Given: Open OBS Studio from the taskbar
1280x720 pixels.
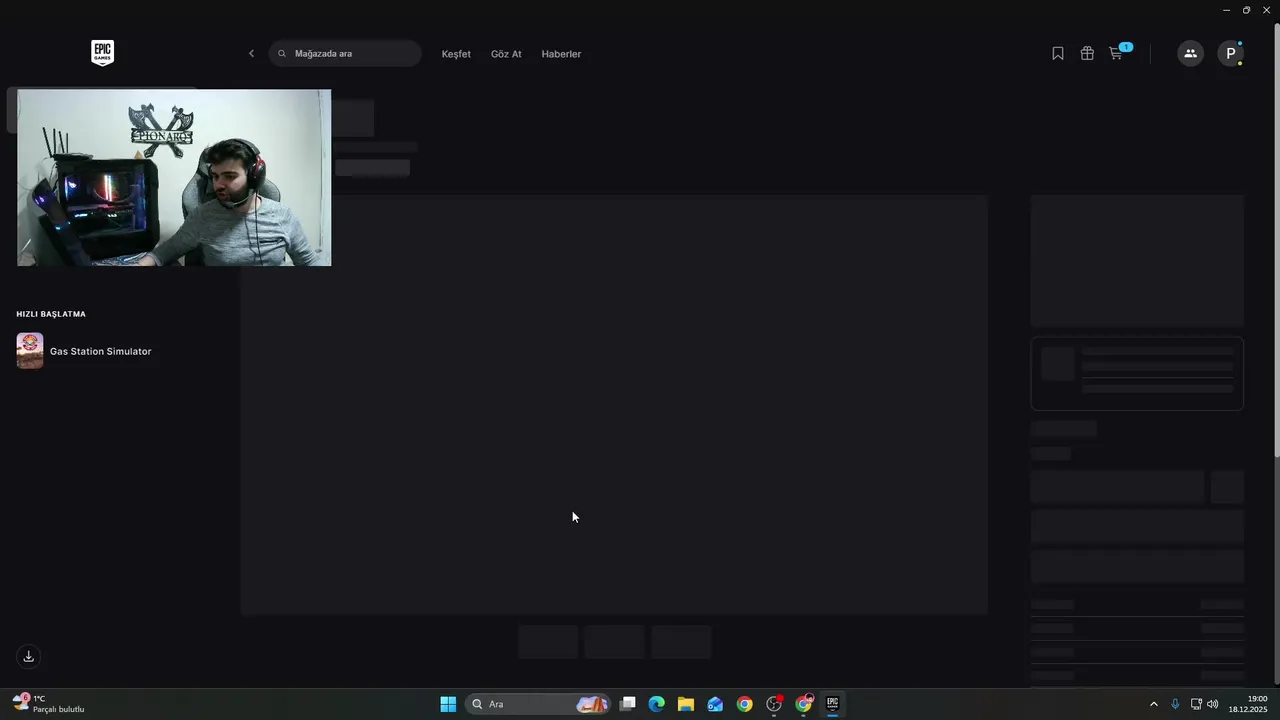Looking at the screenshot, I should (x=774, y=704).
